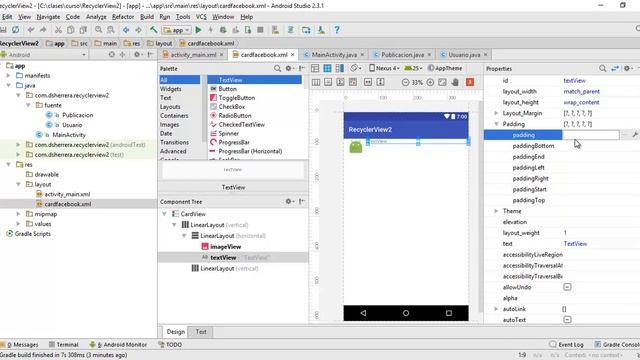
Task: Click the Zoom to fit screen icon
Action: click(x=442, y=82)
